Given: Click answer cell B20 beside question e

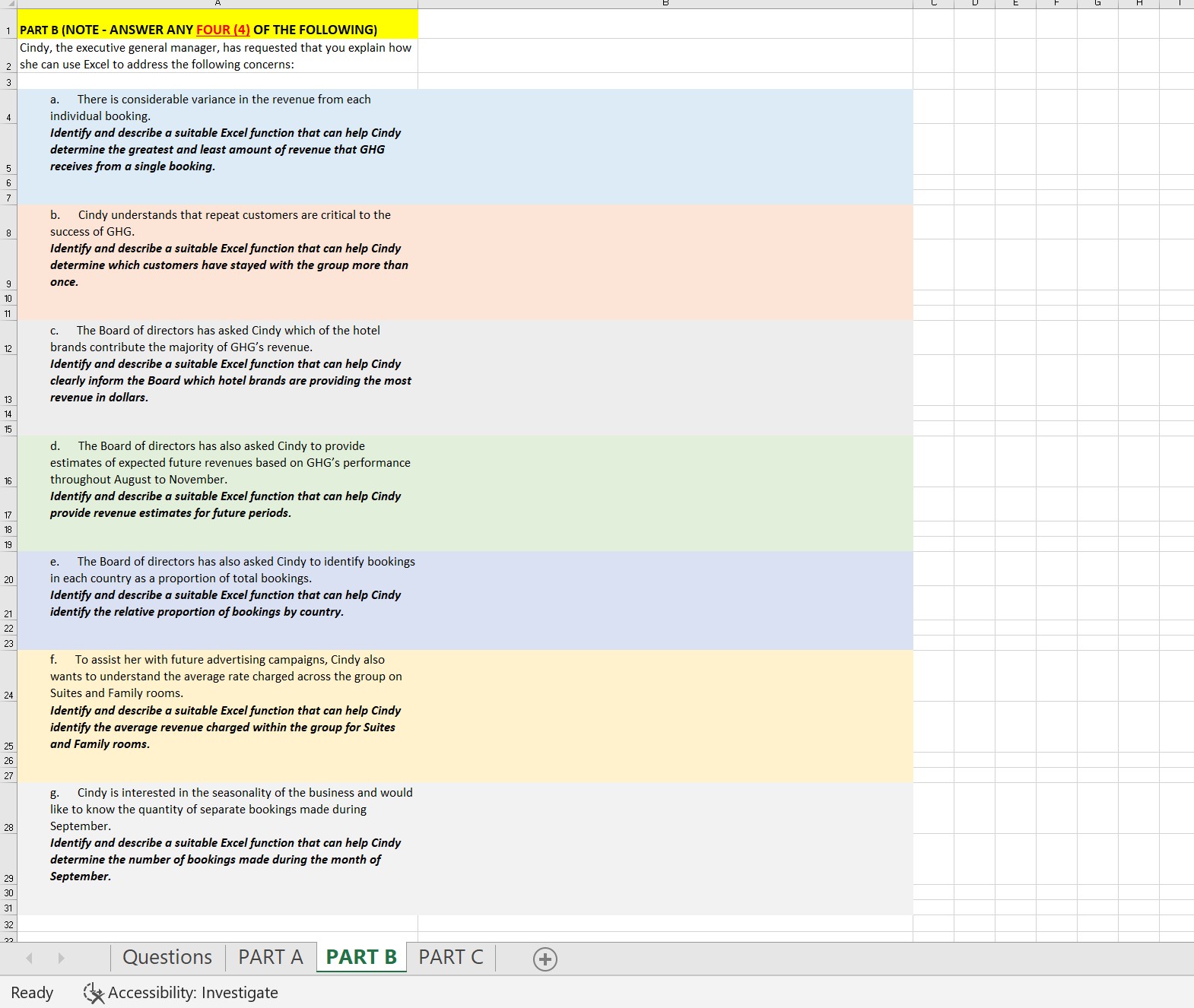Looking at the screenshot, I should click(x=665, y=569).
